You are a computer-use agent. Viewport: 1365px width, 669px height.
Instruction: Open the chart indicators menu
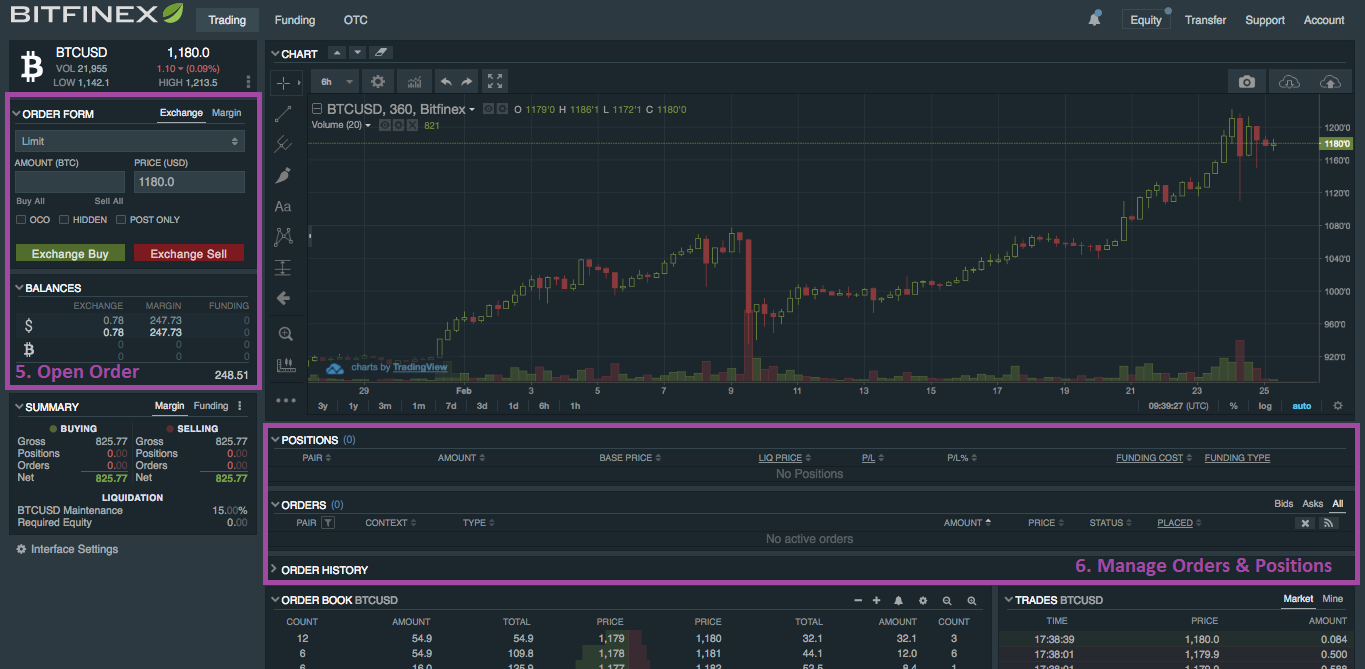[x=413, y=82]
